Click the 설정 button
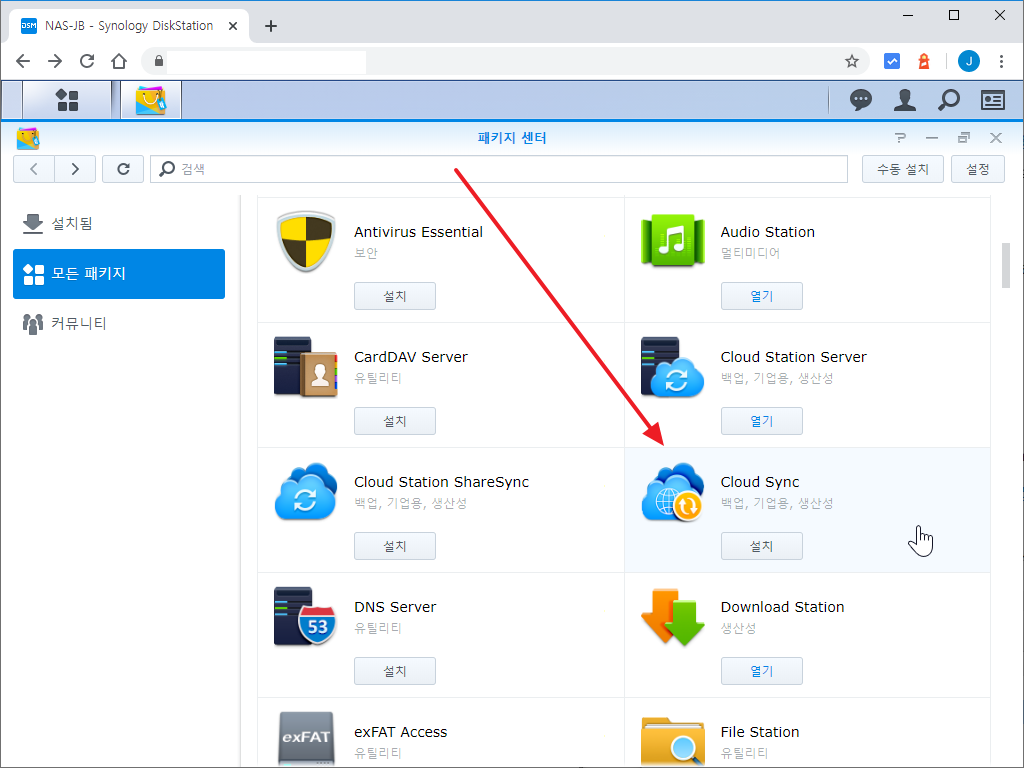Image resolution: width=1024 pixels, height=768 pixels. click(x=978, y=169)
